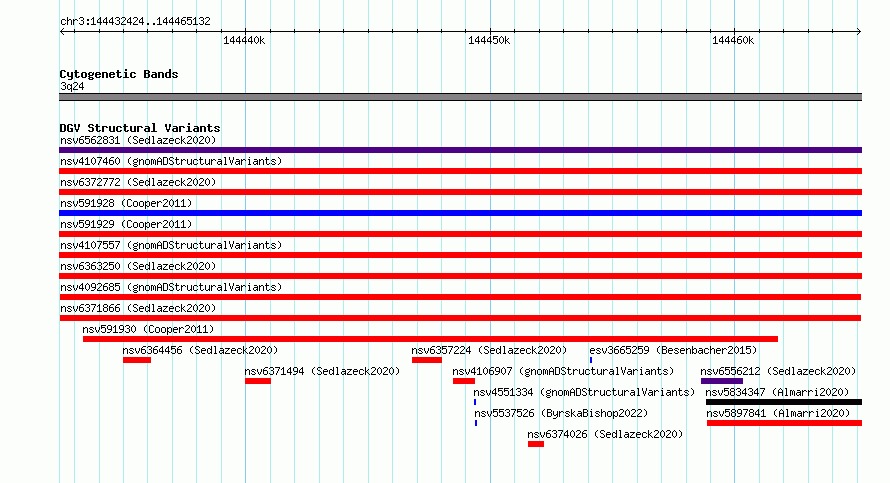Select the nsv6357224 (Sedlazeck2020) label
This screenshot has height=483, width=890.
pos(489,350)
